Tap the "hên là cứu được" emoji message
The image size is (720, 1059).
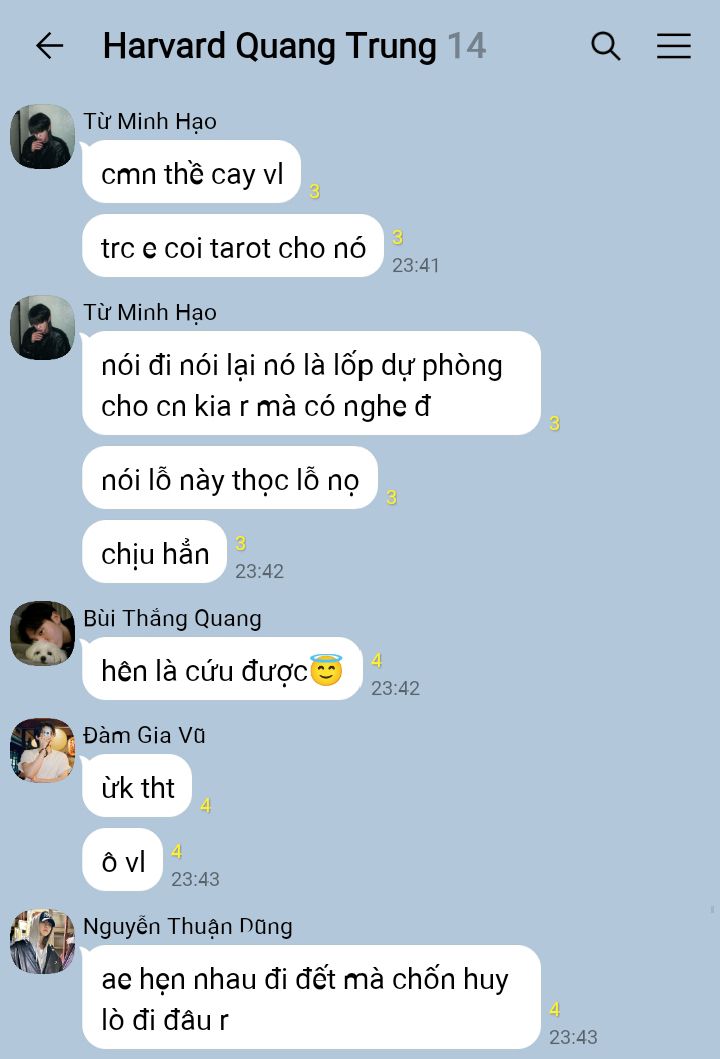(x=222, y=669)
